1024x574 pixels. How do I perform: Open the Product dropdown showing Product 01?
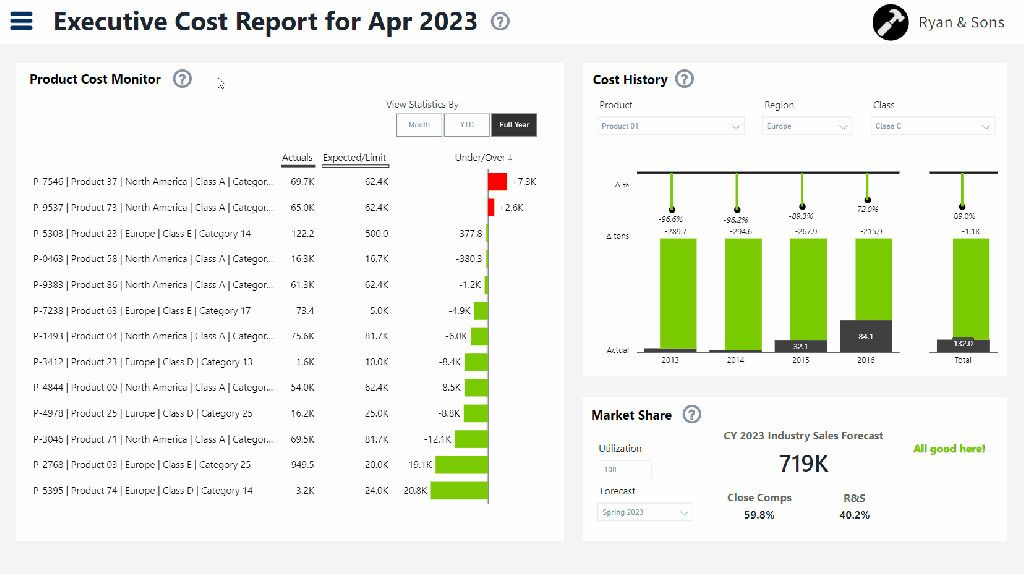tap(671, 126)
